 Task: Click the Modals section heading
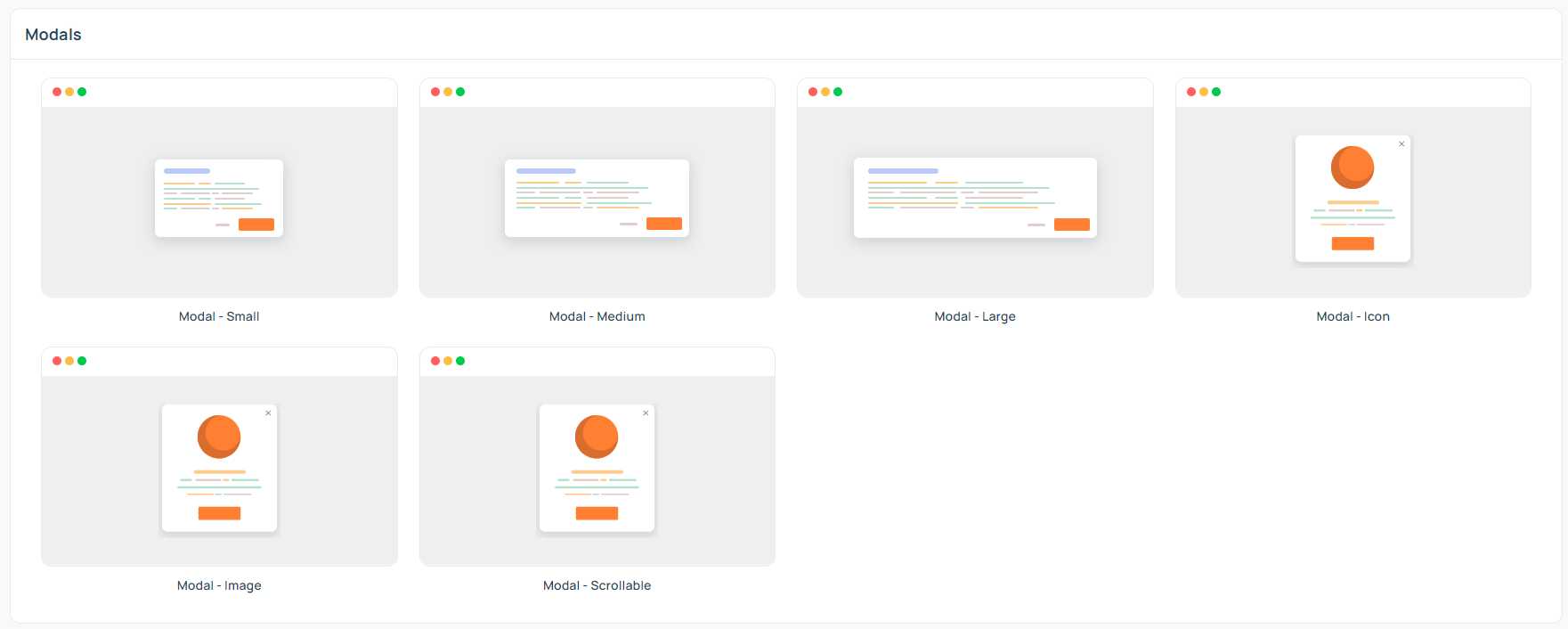pos(53,35)
